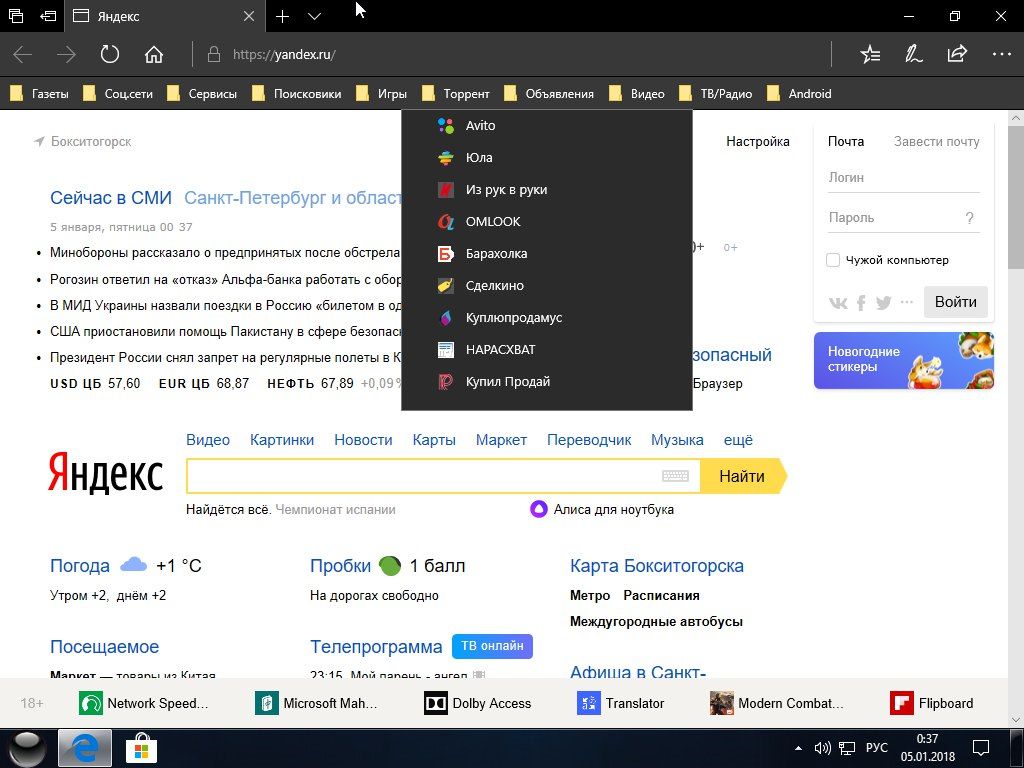Collapse the Объявления bookmarks folder
Viewport: 1024px width, 768px height.
(x=549, y=94)
